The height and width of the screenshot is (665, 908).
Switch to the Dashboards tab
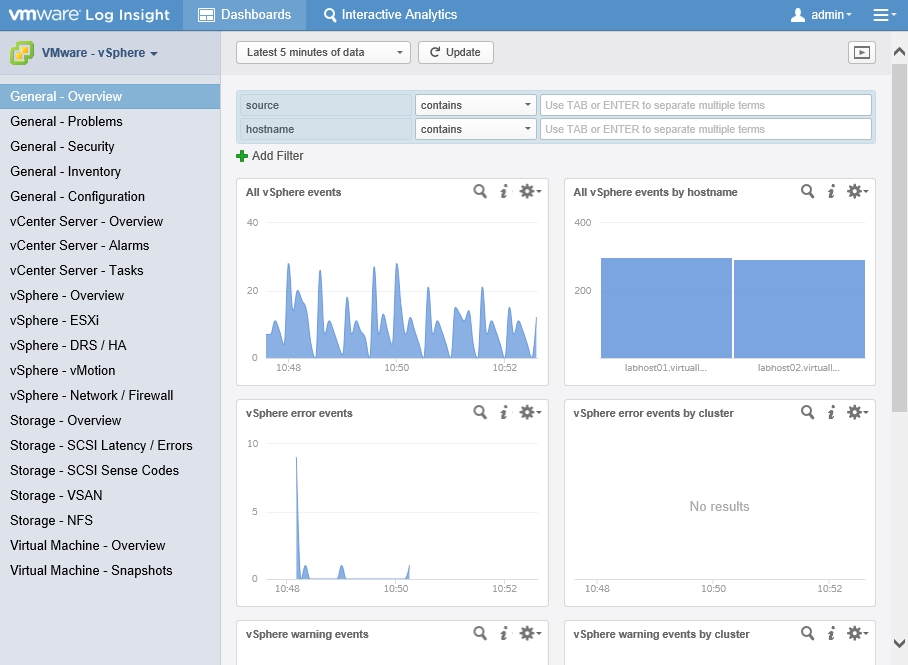[244, 15]
